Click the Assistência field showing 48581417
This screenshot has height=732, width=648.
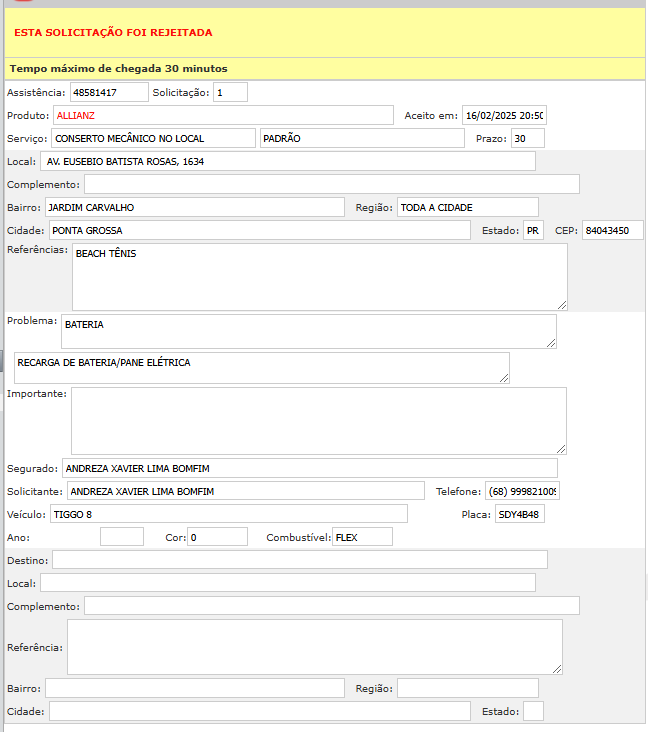click(108, 93)
